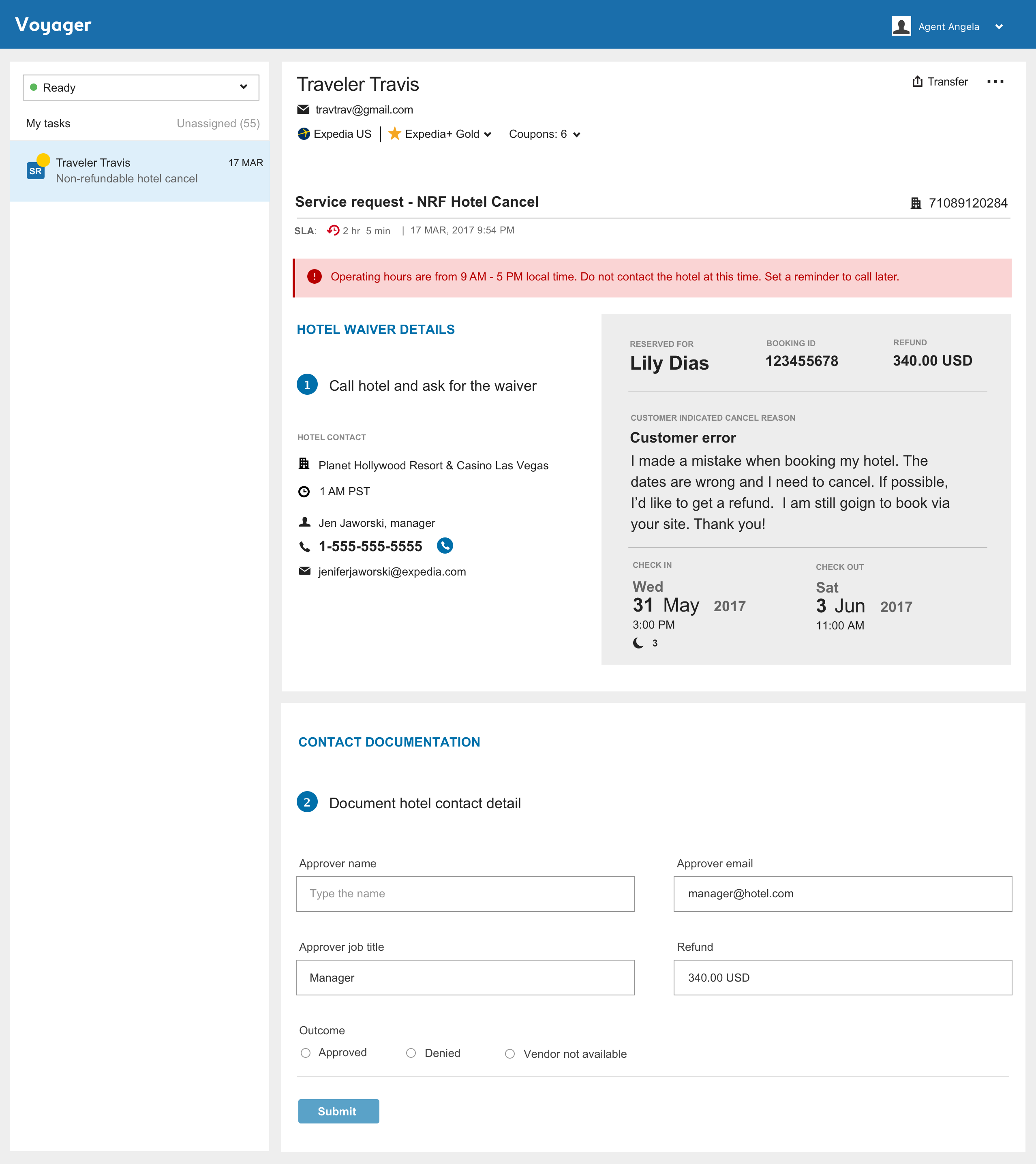This screenshot has height=1164, width=1036.
Task: Open the Ready status dropdown
Action: tap(141, 87)
